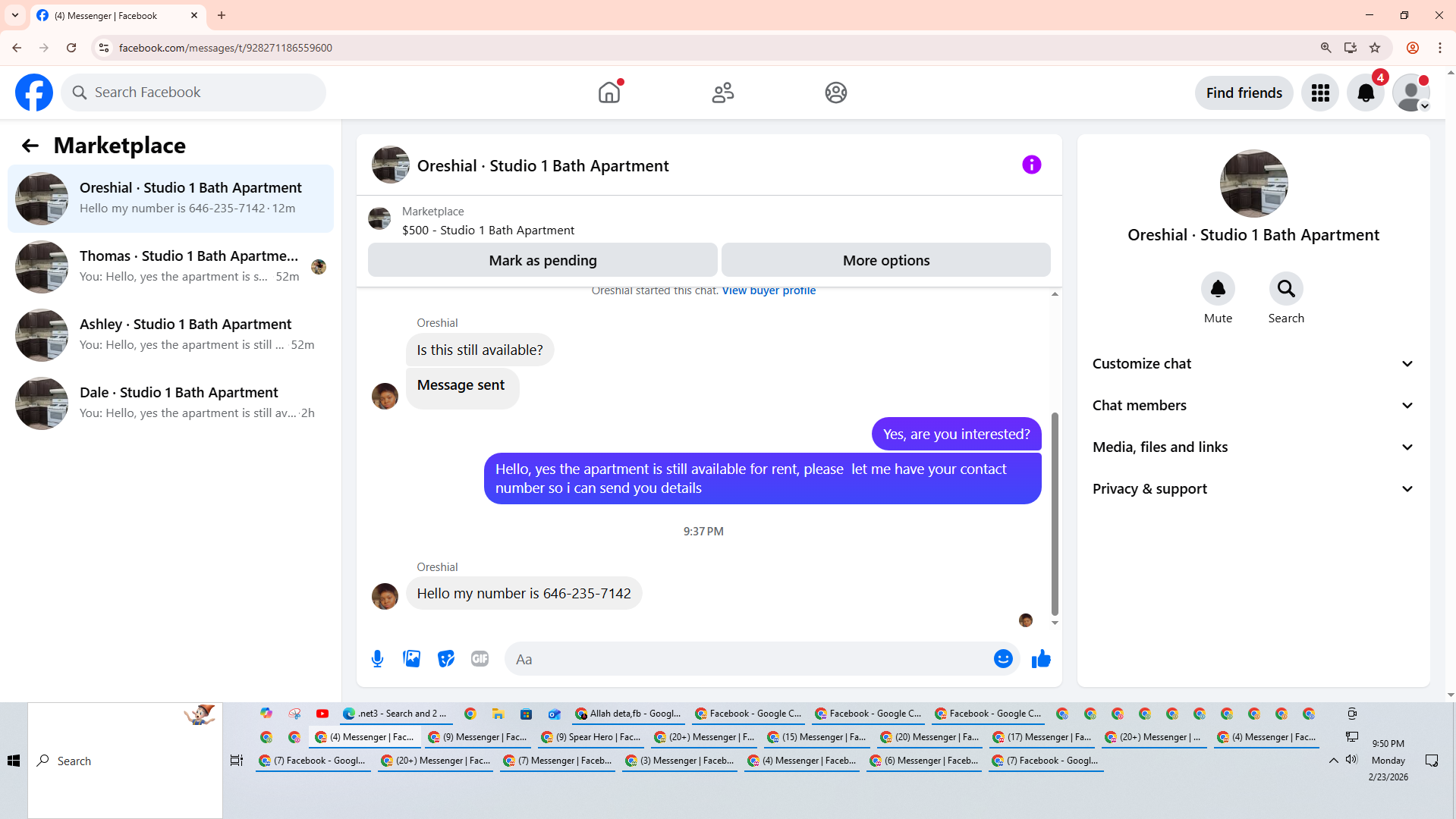Viewport: 1456px width, 819px height.
Task: Open Chrome tab search dropdown arrow
Action: 15,15
